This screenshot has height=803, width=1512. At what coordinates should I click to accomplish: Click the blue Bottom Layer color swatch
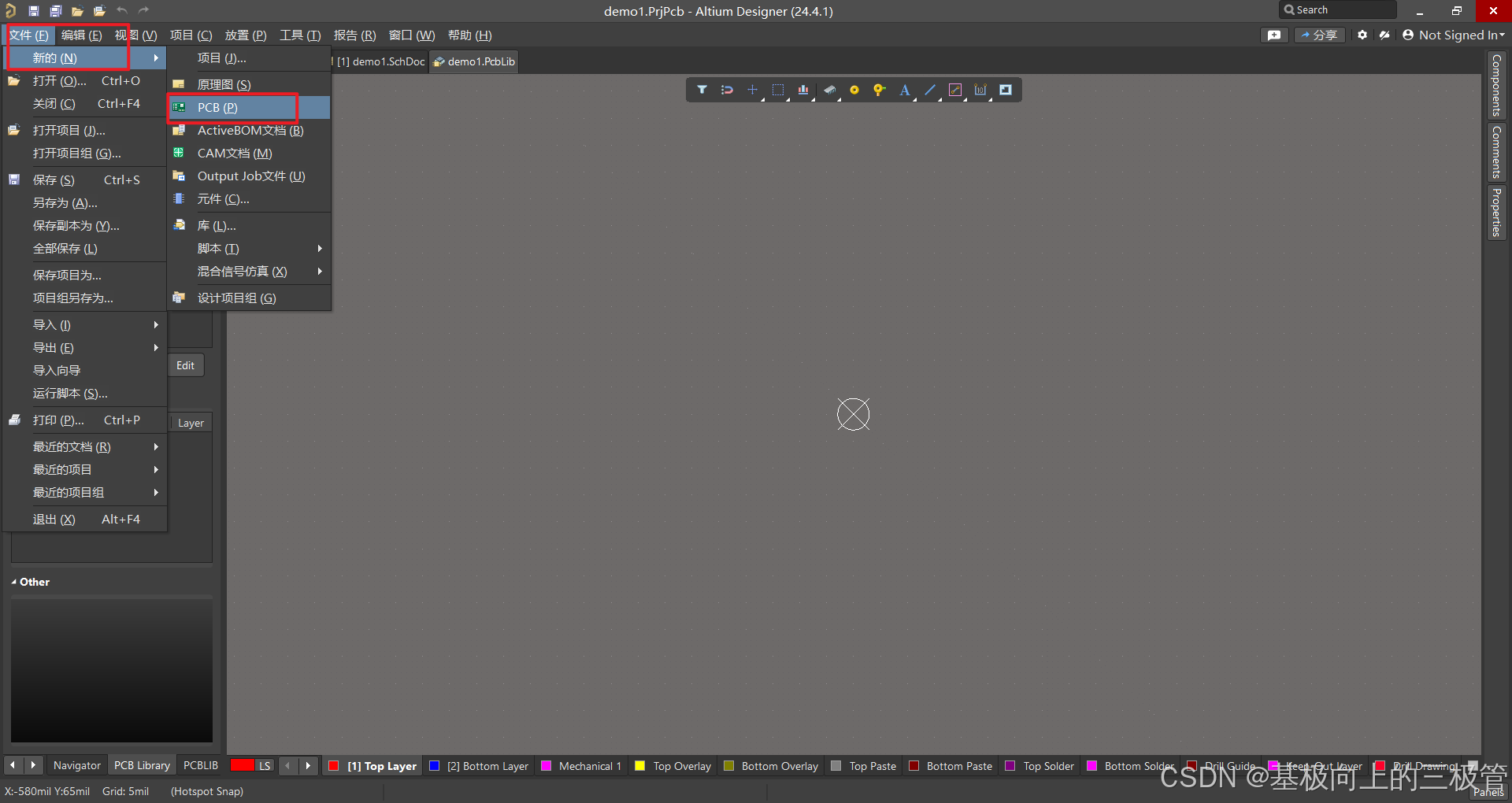[x=434, y=766]
